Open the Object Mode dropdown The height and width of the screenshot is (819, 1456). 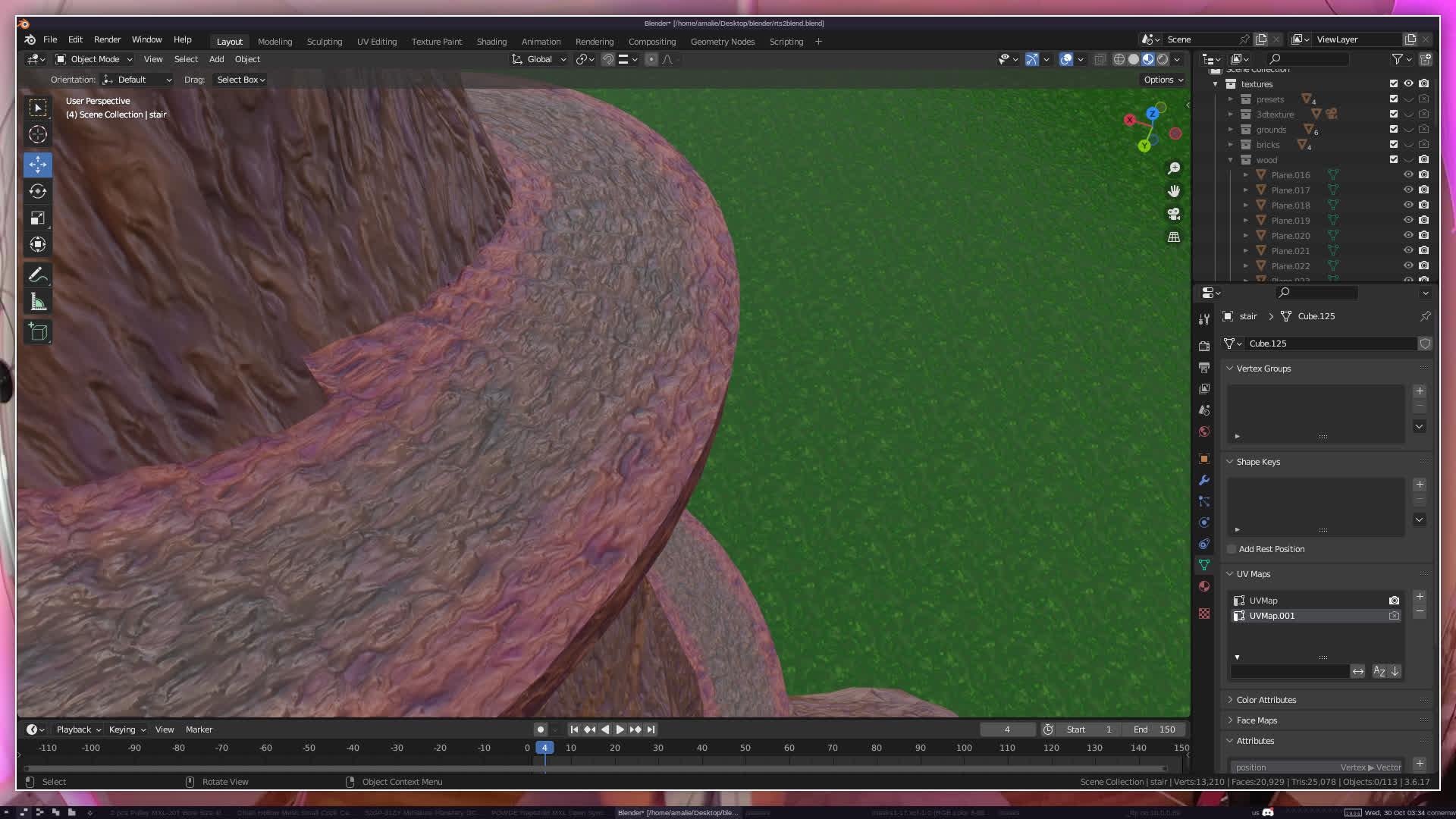coord(94,59)
